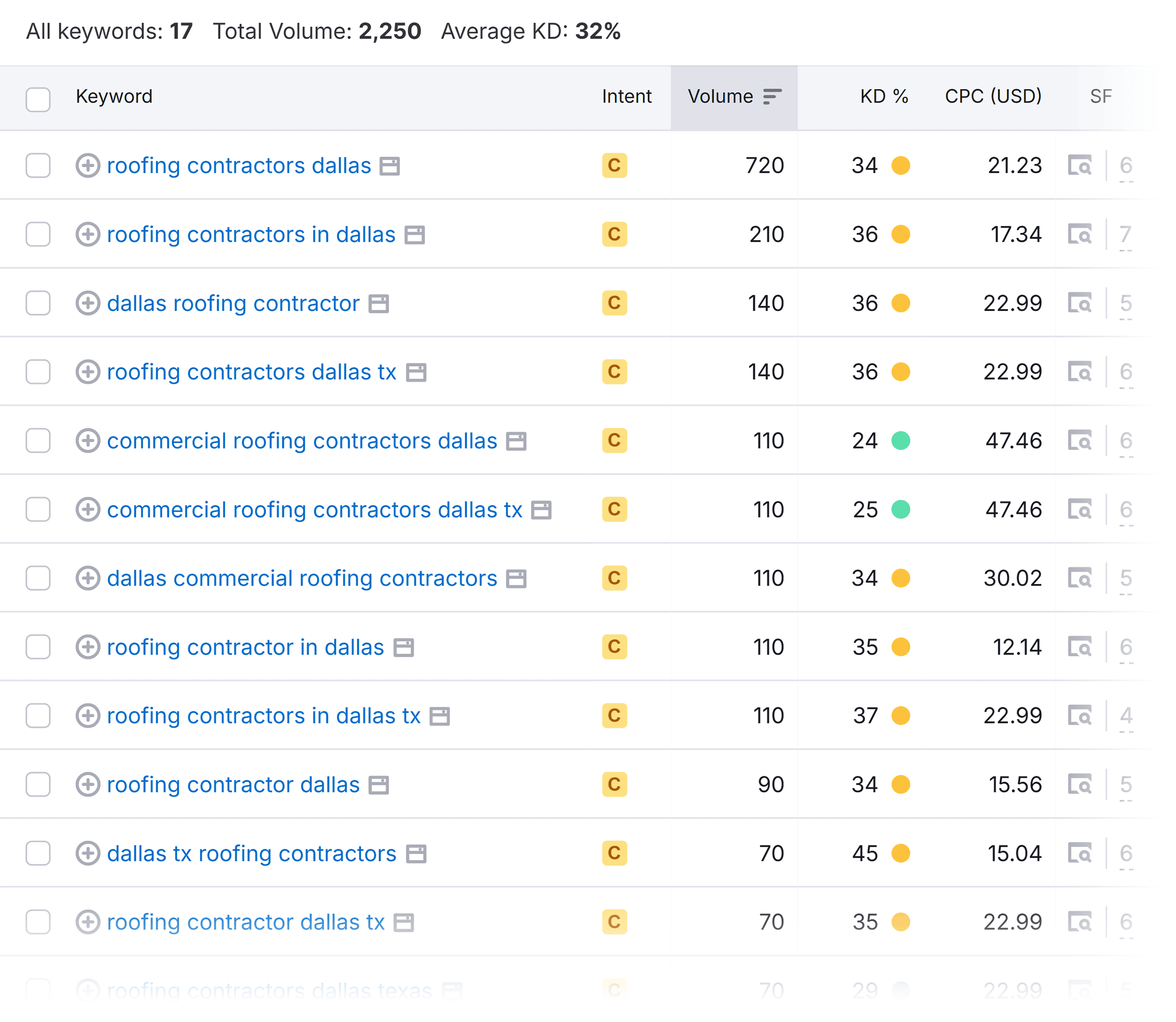Check the box for 'roofing contractors in dallas'
Viewport: 1176px width, 1022px height.
38,234
